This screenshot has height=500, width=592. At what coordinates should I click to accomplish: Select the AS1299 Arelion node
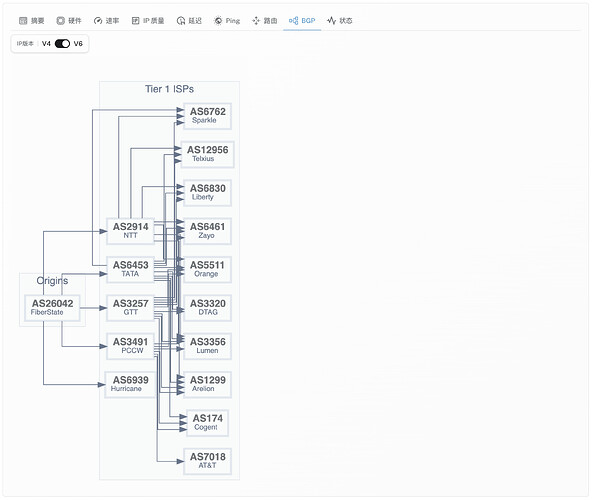pyautogui.click(x=207, y=384)
